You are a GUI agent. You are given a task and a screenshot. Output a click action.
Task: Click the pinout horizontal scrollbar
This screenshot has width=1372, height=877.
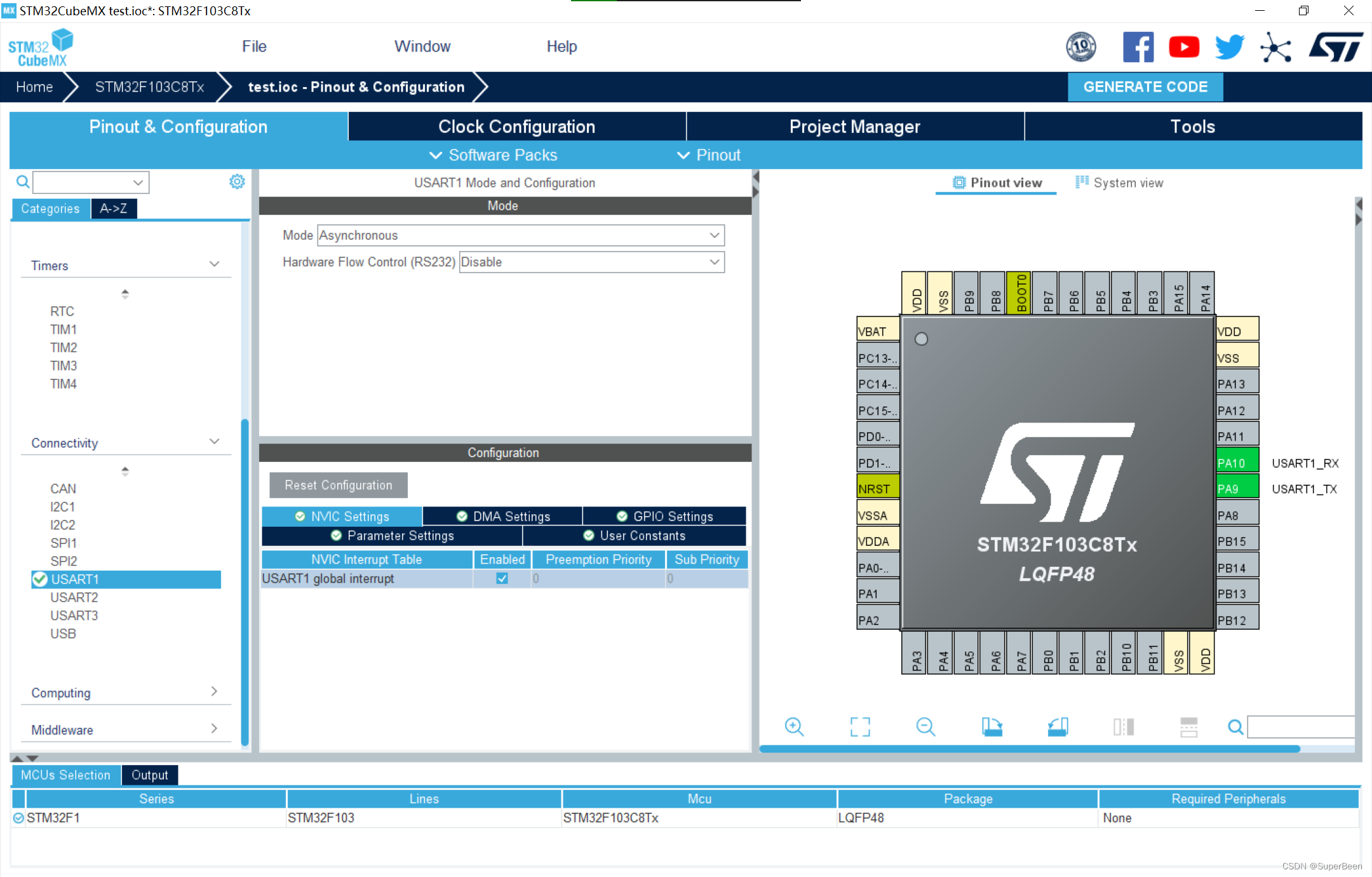[x=1029, y=749]
